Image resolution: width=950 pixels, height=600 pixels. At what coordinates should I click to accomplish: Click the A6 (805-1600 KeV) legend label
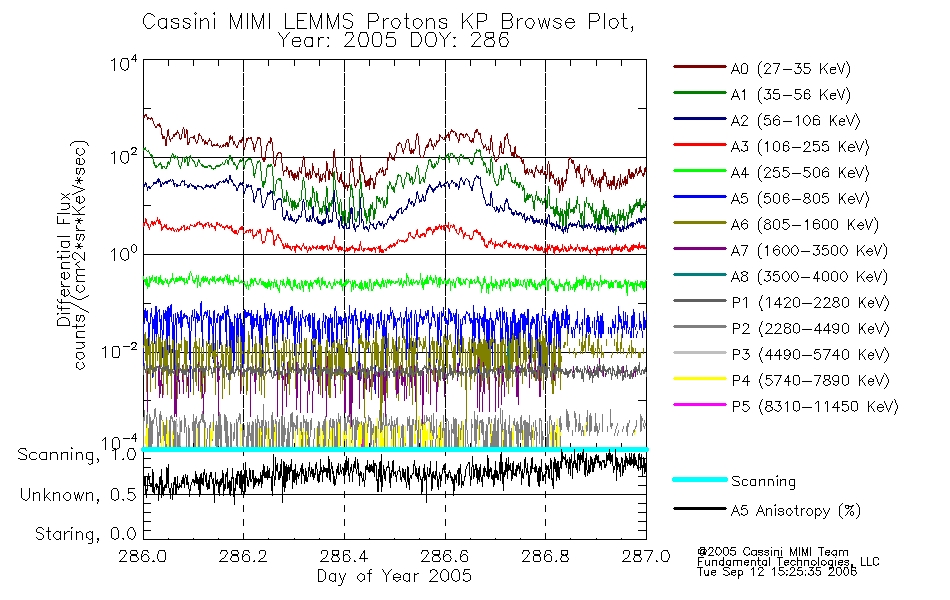pos(805,225)
